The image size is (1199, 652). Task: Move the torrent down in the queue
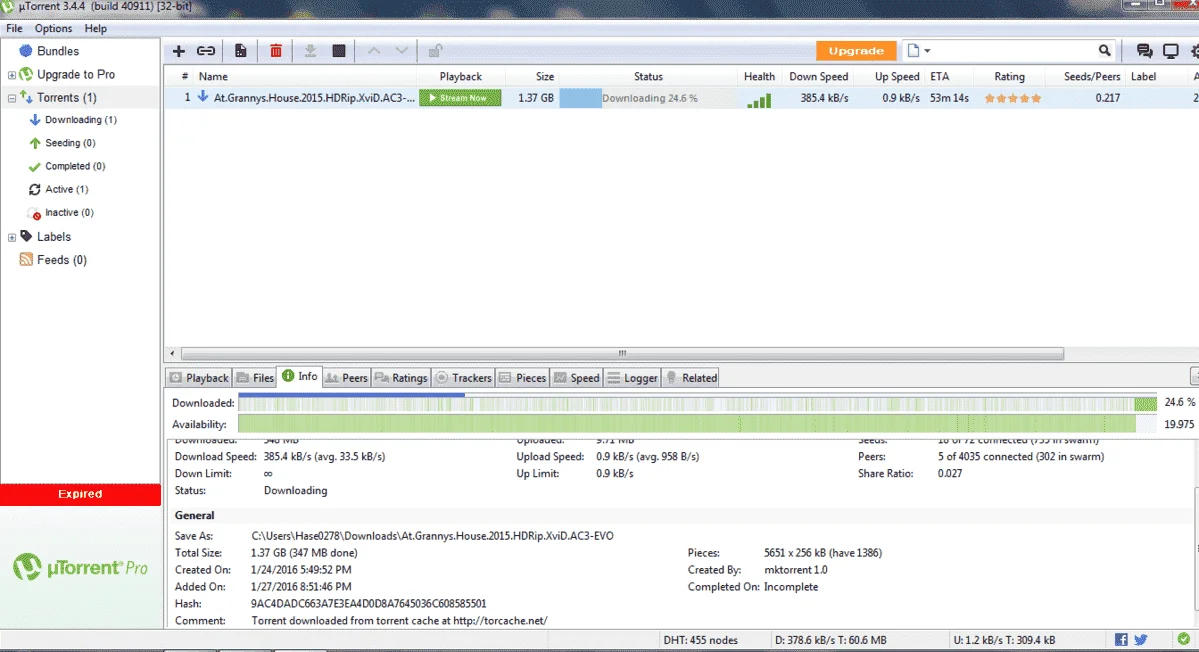[x=401, y=51]
